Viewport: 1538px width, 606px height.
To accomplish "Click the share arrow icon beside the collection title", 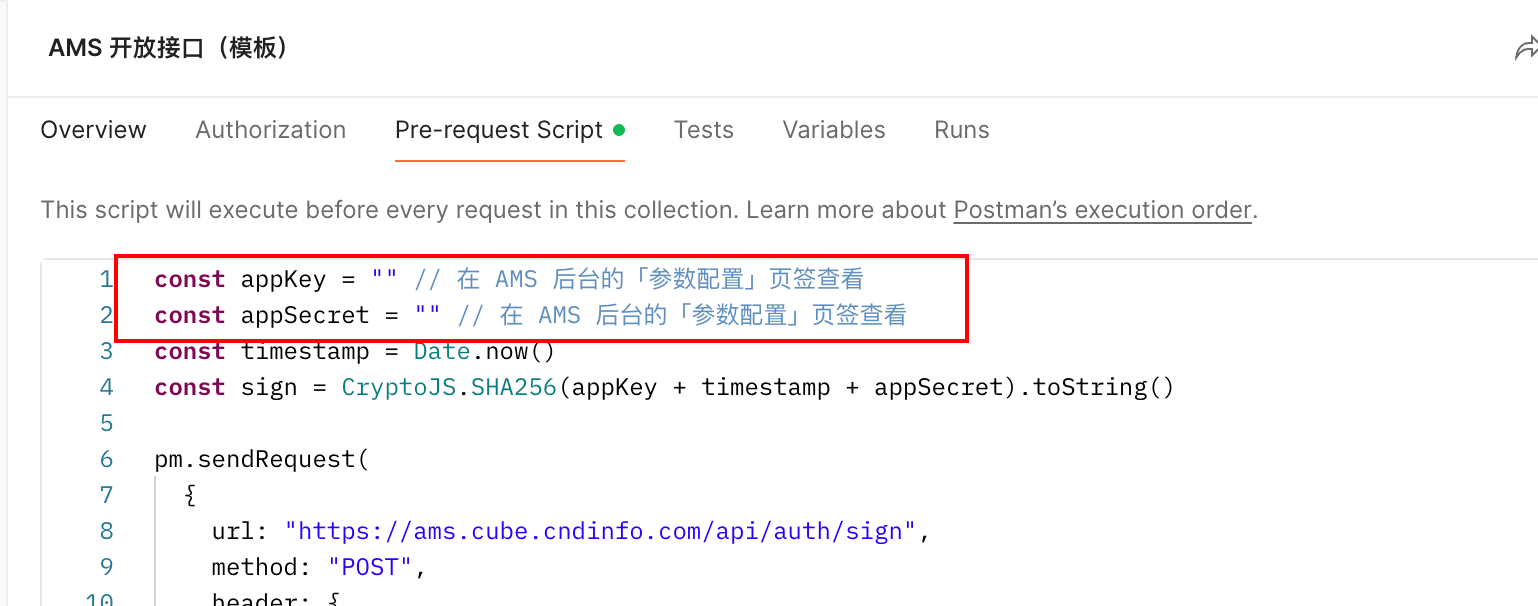I will pos(1525,49).
